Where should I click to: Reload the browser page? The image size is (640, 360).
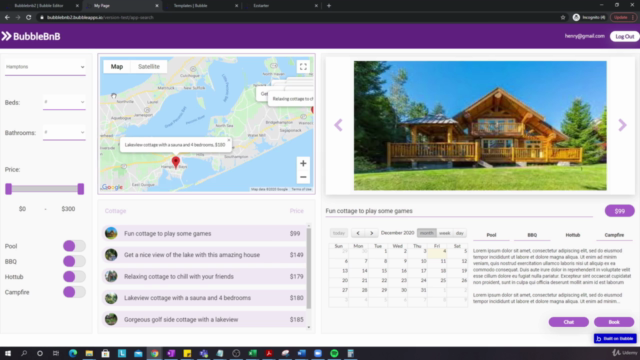click(x=29, y=18)
